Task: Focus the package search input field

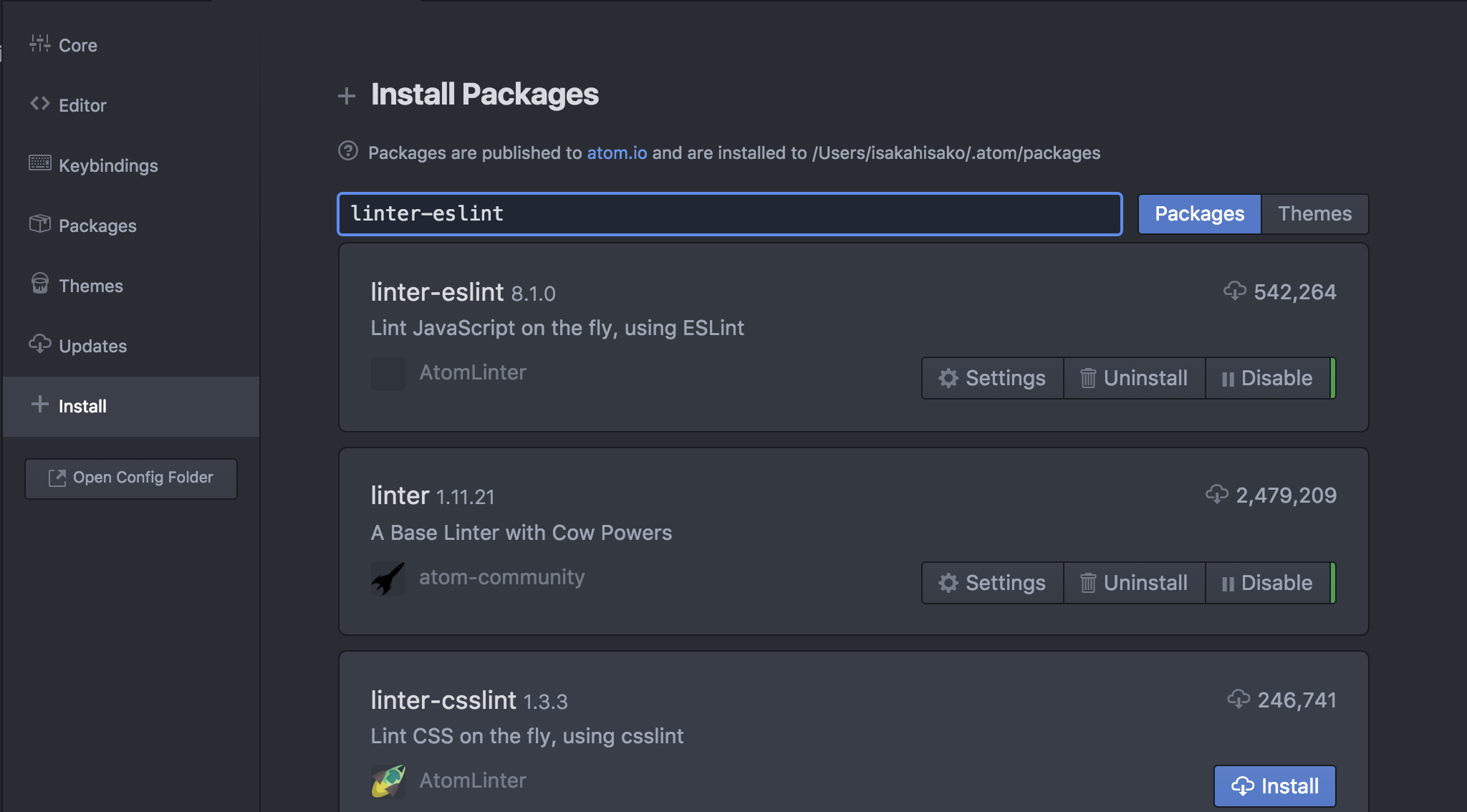Action: pos(729,213)
